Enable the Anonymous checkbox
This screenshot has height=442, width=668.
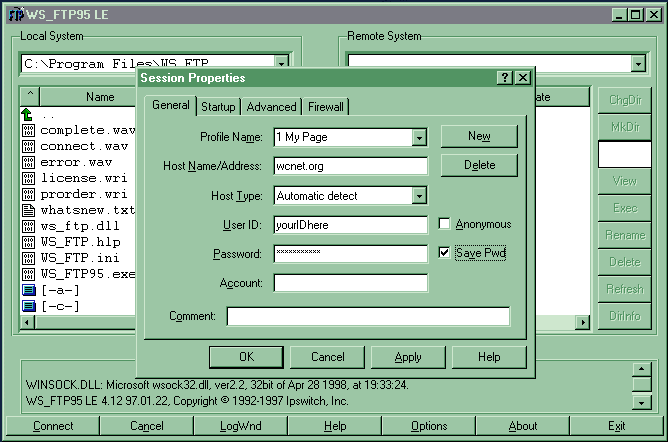click(444, 224)
